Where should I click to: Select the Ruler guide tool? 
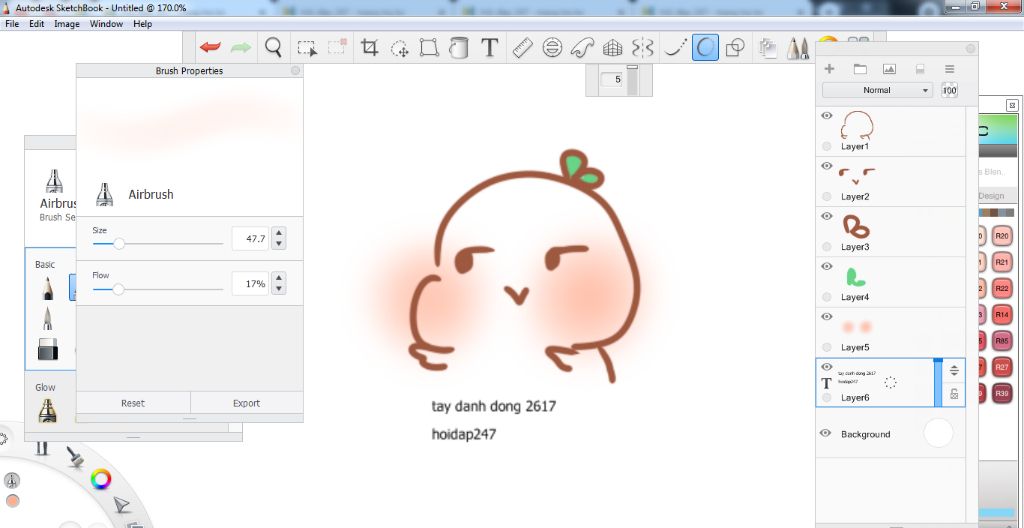pos(522,48)
